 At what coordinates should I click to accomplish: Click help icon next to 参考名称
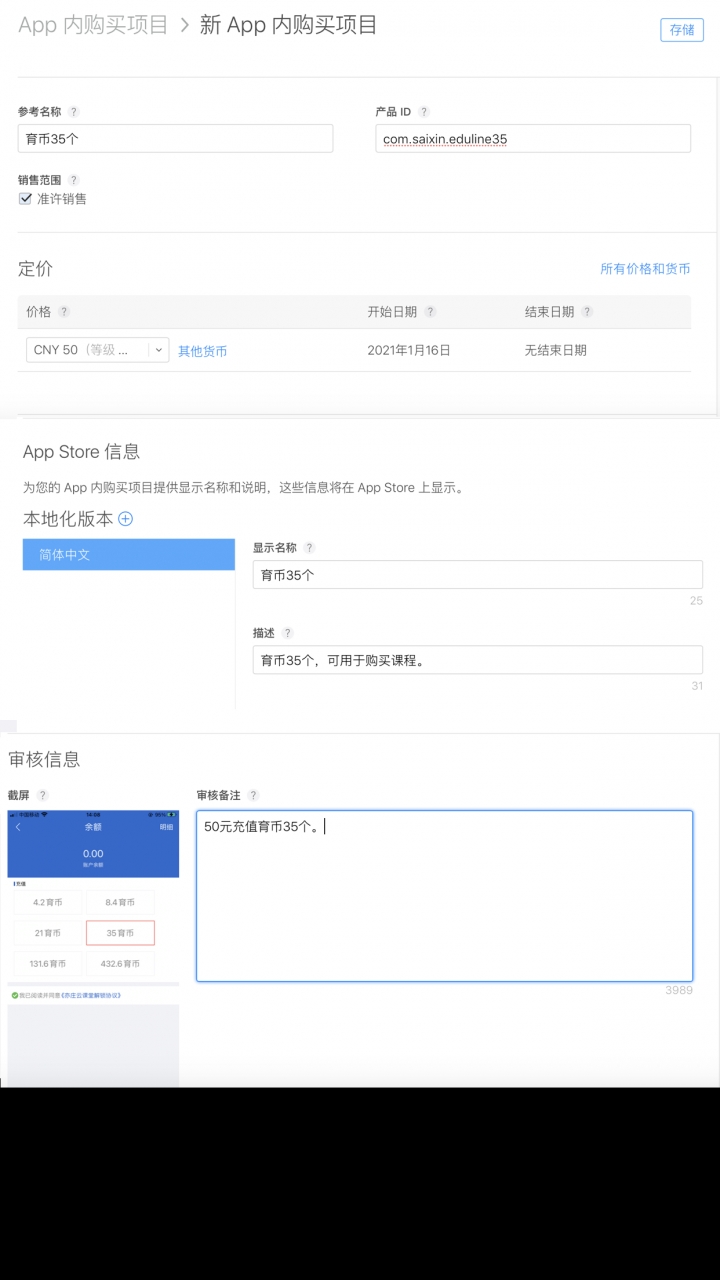point(74,112)
